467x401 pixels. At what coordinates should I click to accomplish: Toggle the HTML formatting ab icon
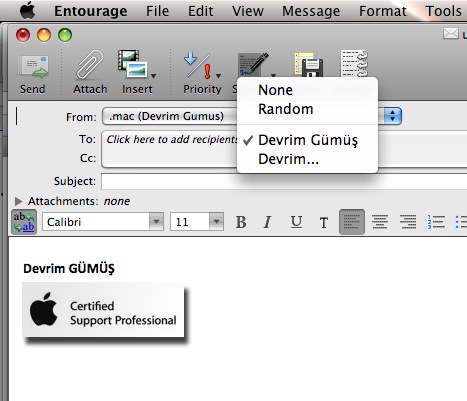pos(24,222)
